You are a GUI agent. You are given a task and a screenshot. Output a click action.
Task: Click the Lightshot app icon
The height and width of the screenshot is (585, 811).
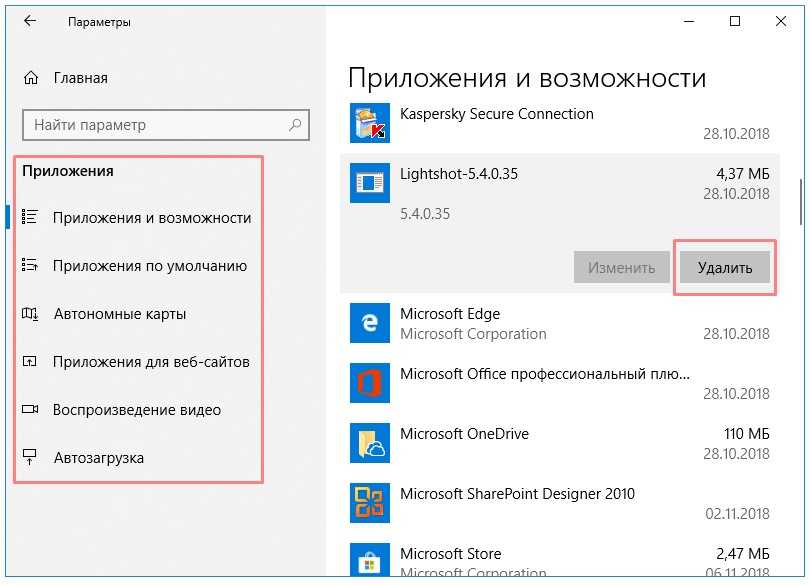pyautogui.click(x=370, y=183)
